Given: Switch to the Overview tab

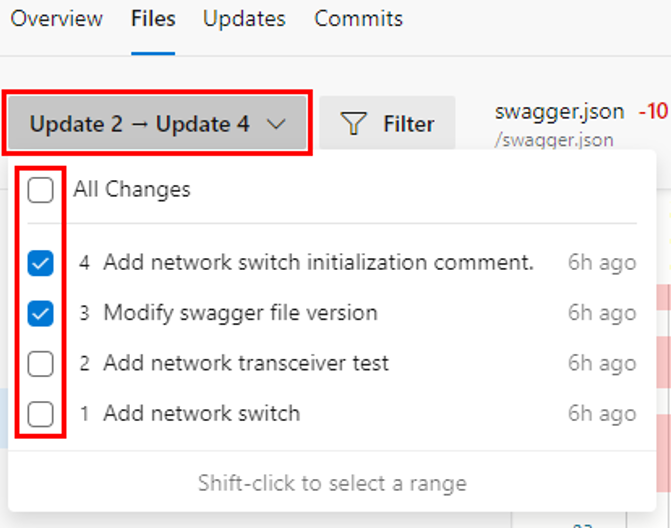Looking at the screenshot, I should 56,19.
